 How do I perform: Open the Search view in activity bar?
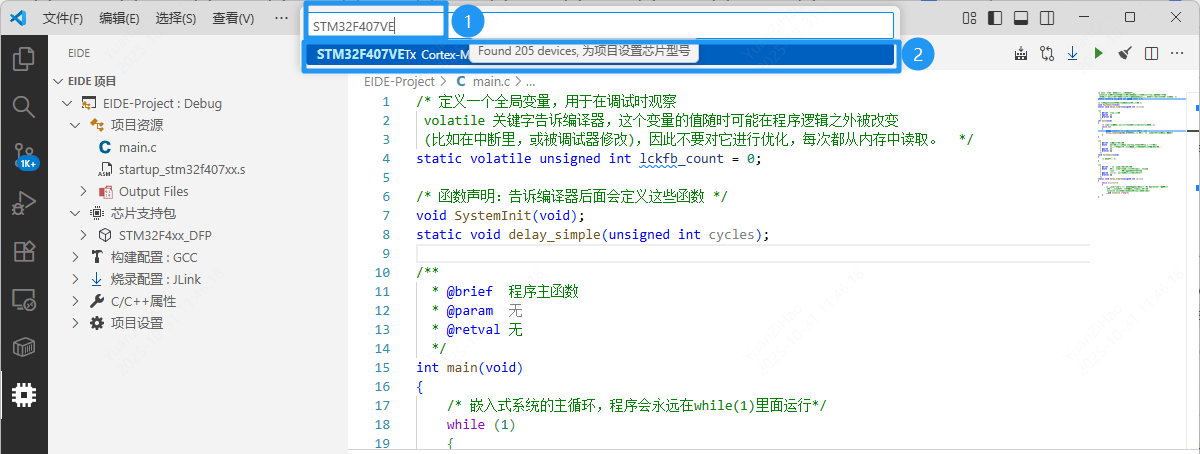point(23,106)
